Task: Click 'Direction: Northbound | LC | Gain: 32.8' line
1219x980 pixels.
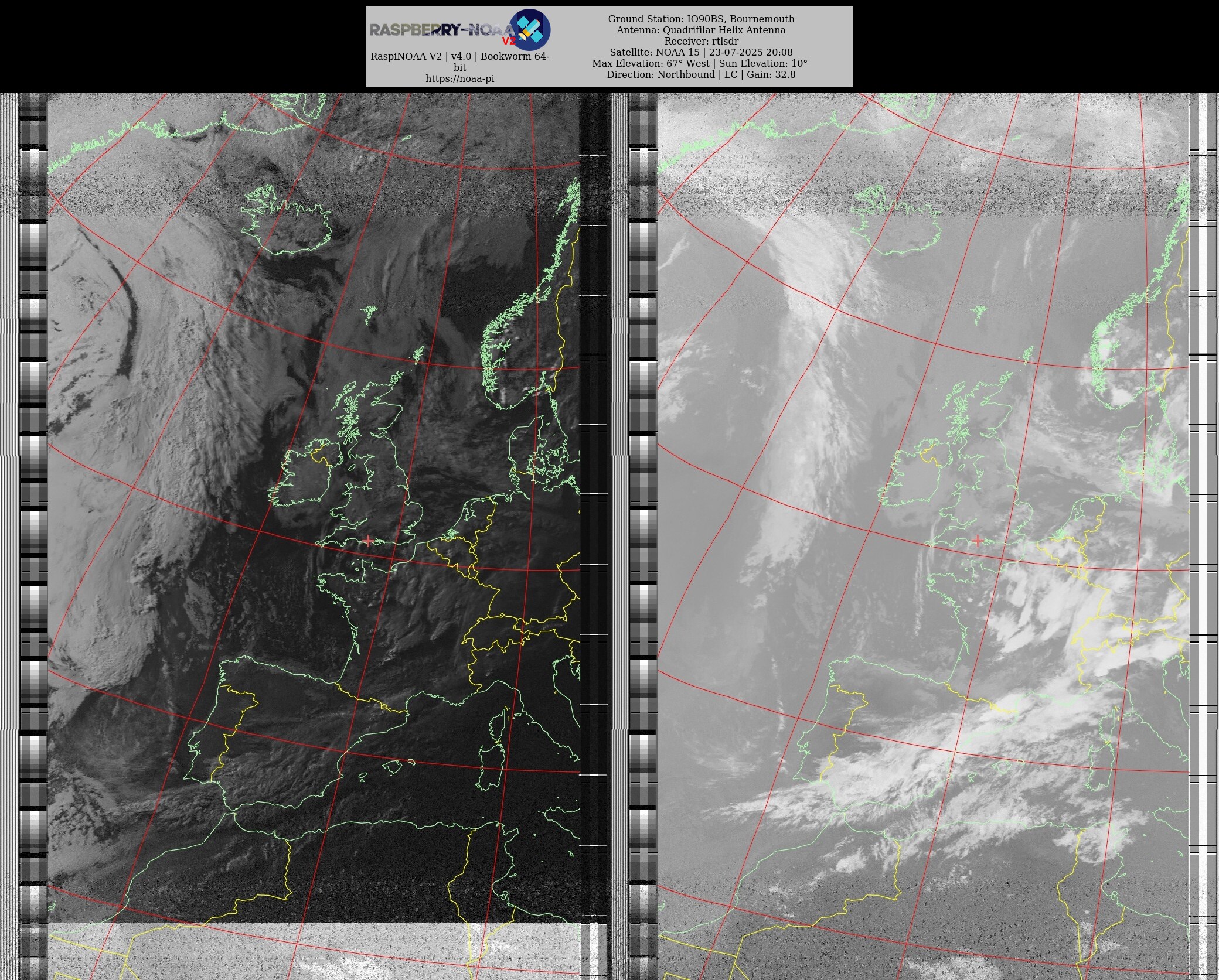Action: point(701,74)
